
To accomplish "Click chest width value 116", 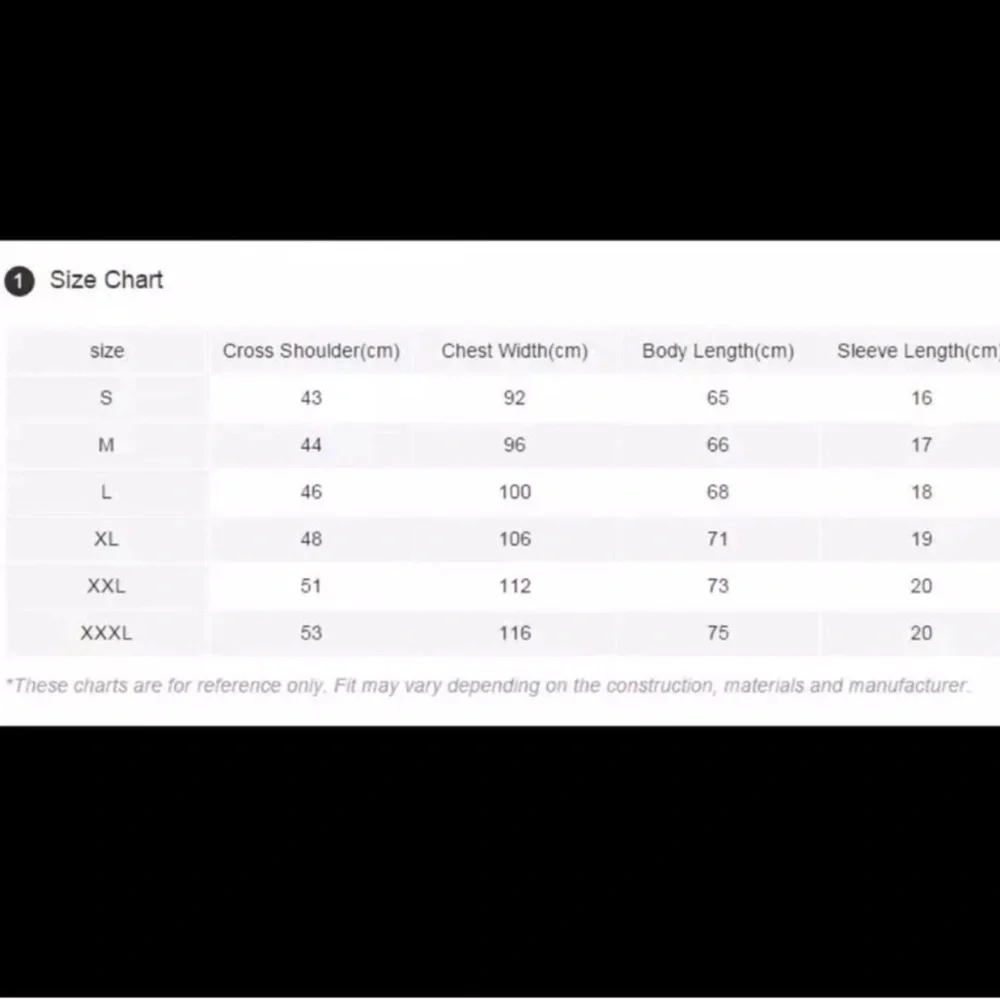I will [x=515, y=633].
